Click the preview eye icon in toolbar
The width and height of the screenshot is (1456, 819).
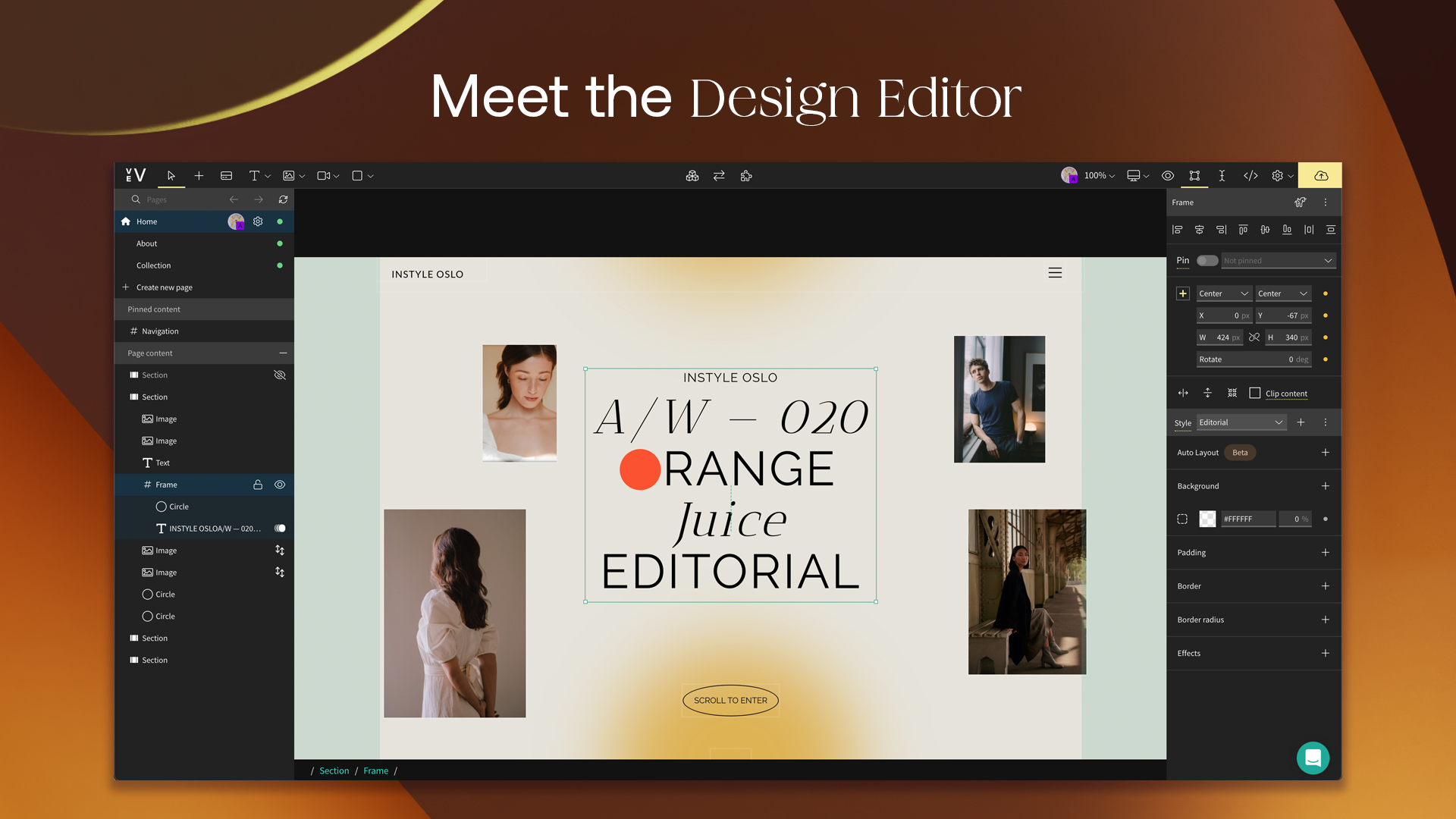coord(1168,175)
